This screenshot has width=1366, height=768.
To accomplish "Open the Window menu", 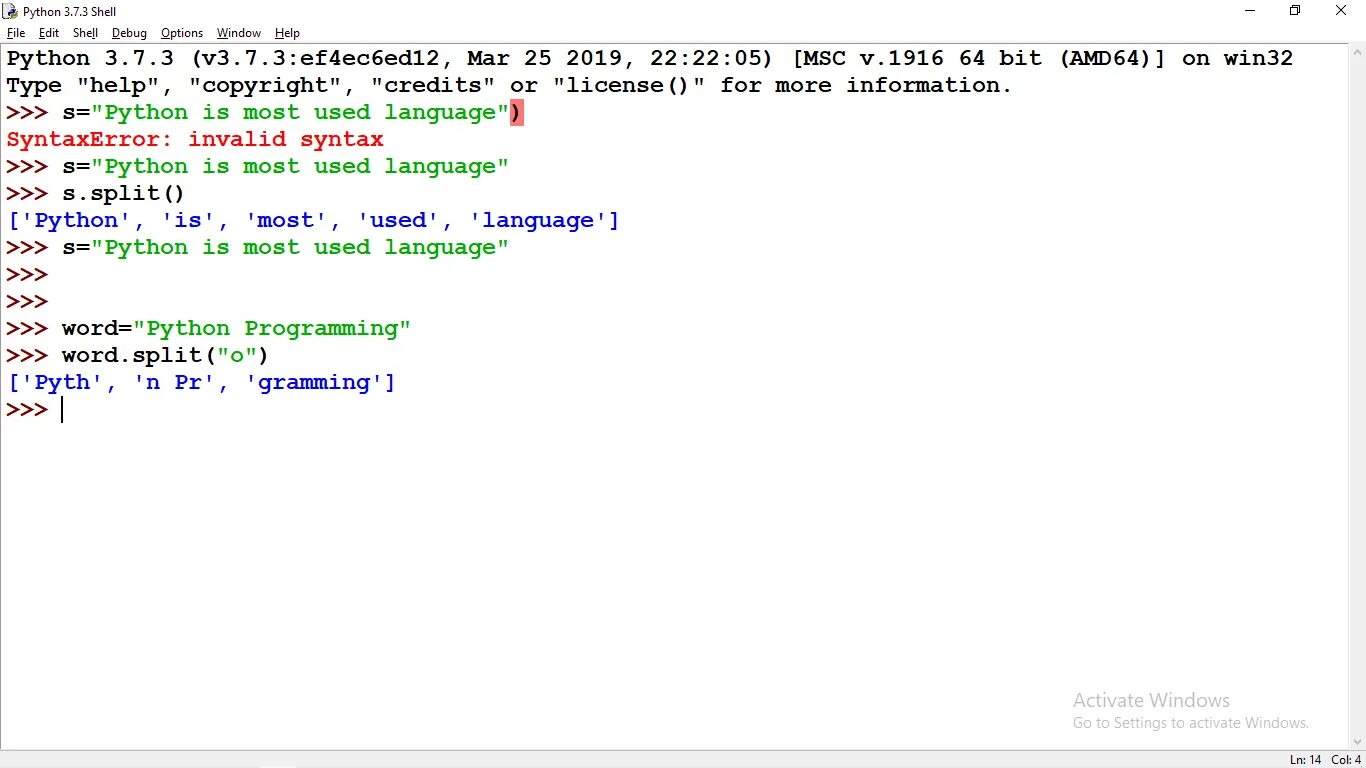I will point(239,33).
